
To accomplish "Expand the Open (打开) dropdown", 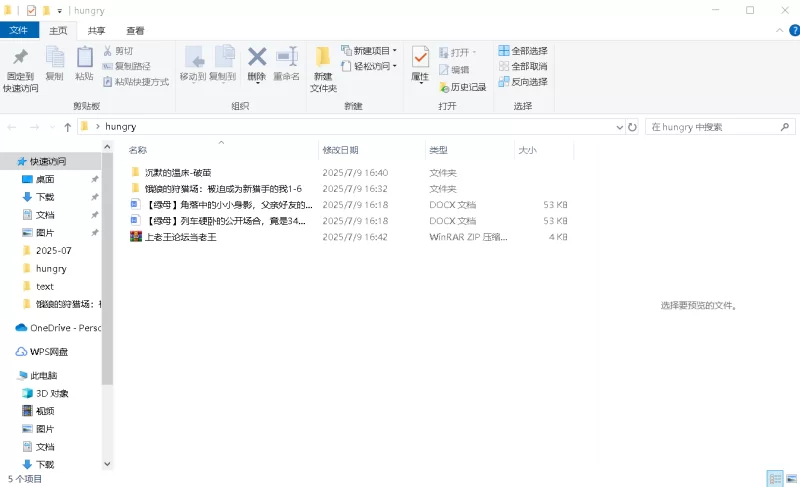I will pos(474,52).
